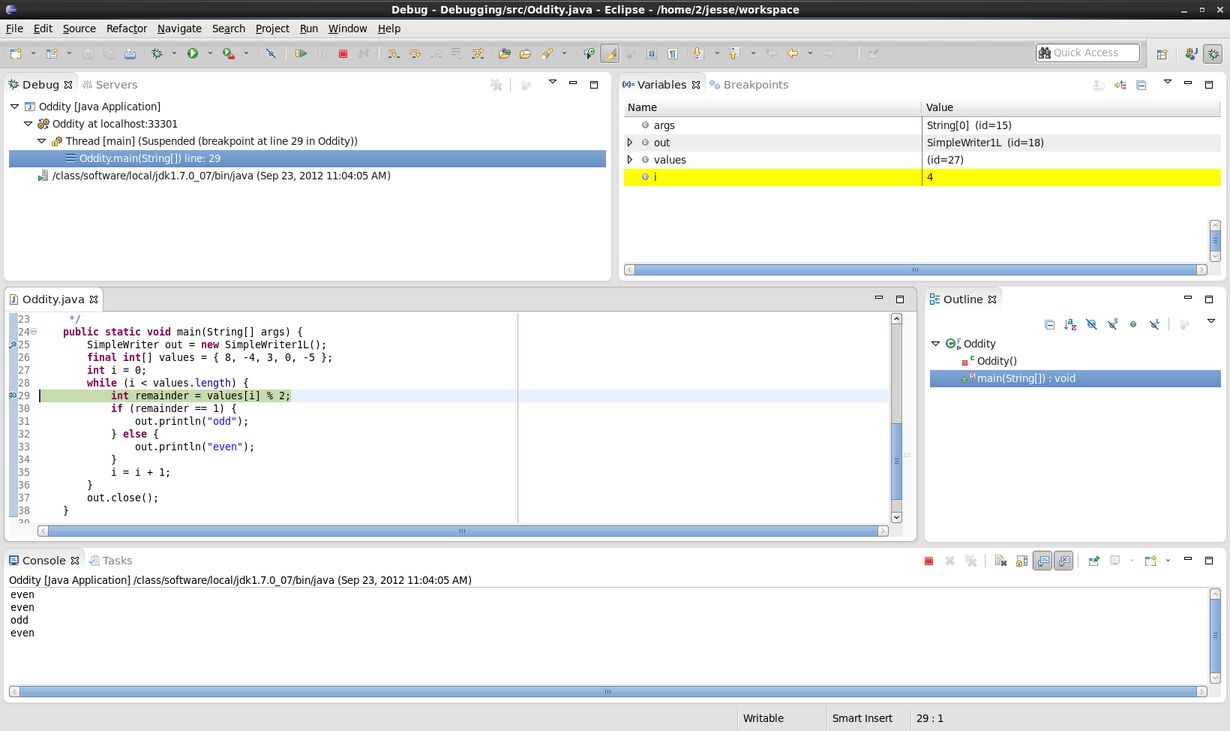Toggle Hide Static Fields in the Outline view
Viewport: 1230px width, 731px height.
click(1112, 323)
